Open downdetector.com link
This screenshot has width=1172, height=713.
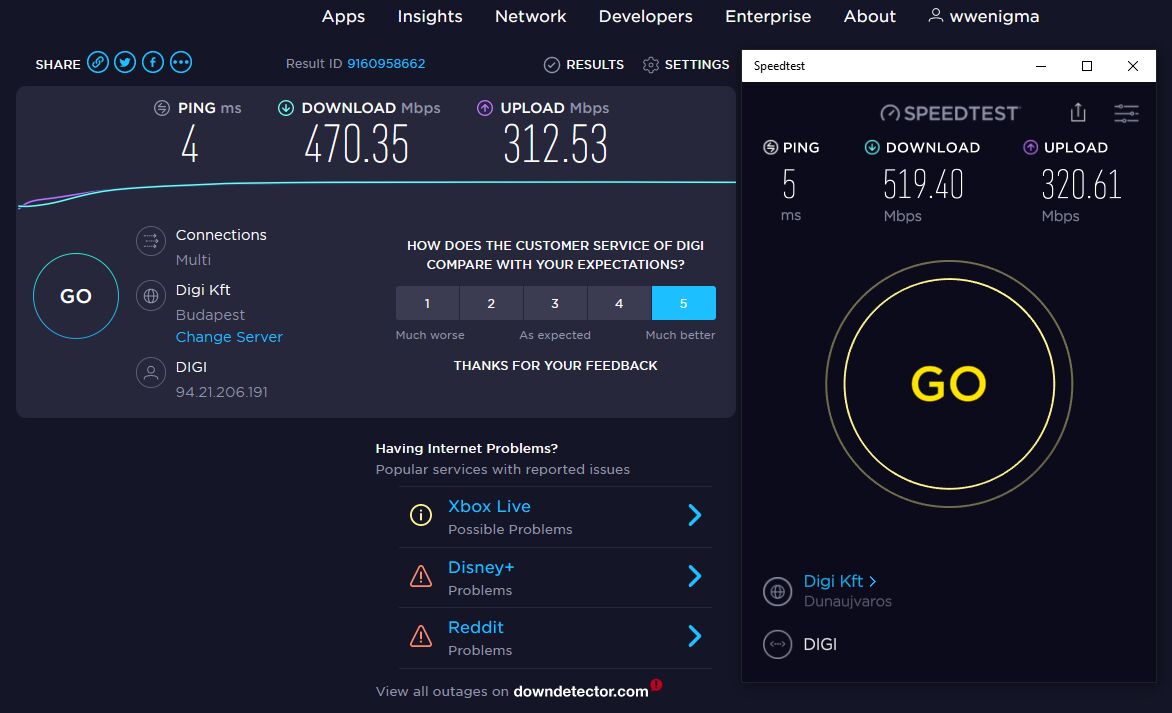click(x=581, y=691)
